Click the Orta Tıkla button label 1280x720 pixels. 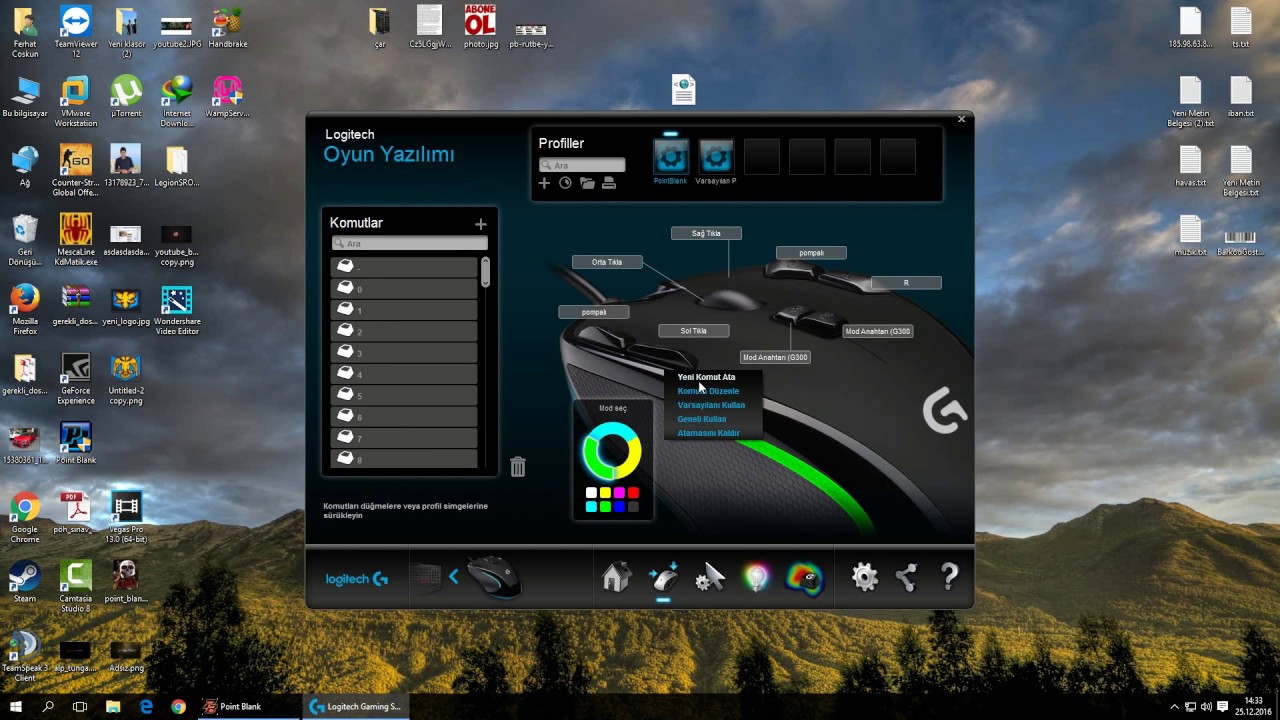[x=607, y=262]
